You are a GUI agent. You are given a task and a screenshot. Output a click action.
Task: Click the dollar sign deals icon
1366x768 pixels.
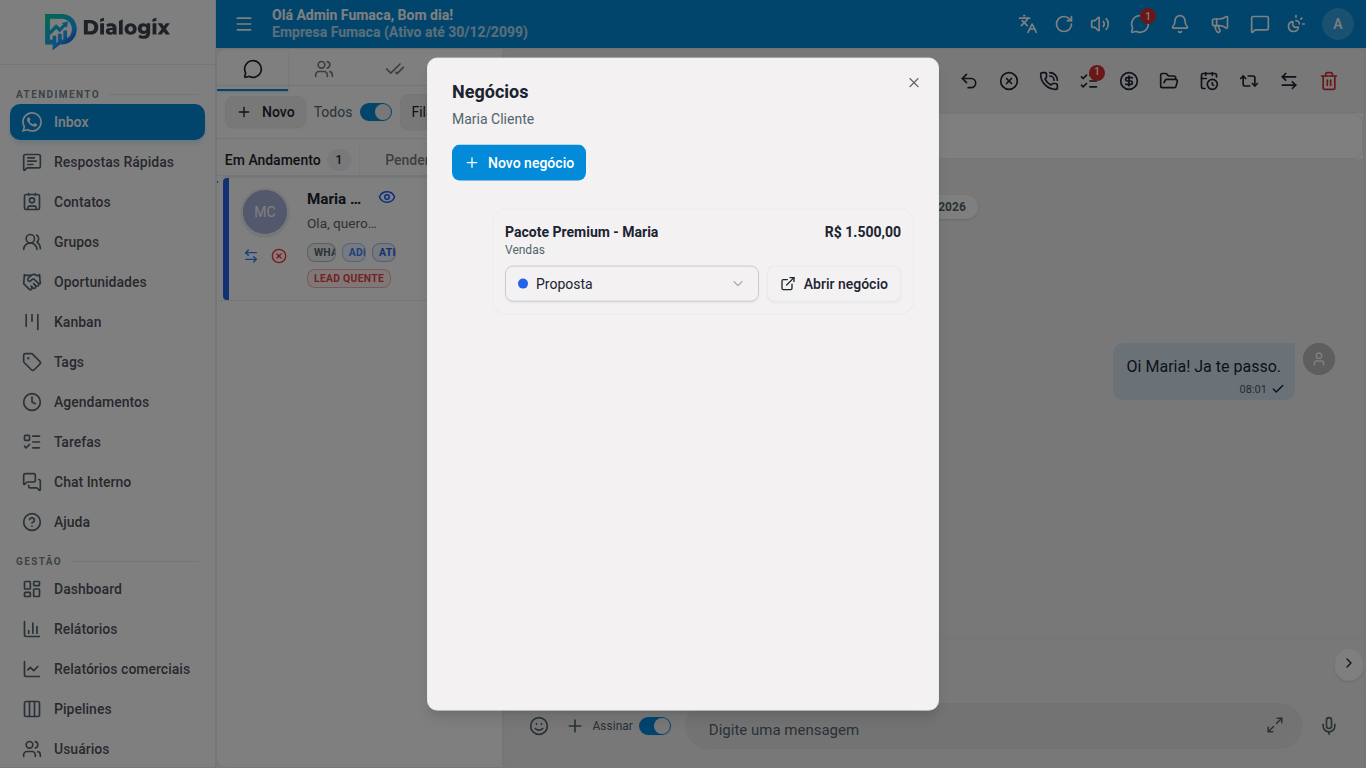pyautogui.click(x=1129, y=81)
